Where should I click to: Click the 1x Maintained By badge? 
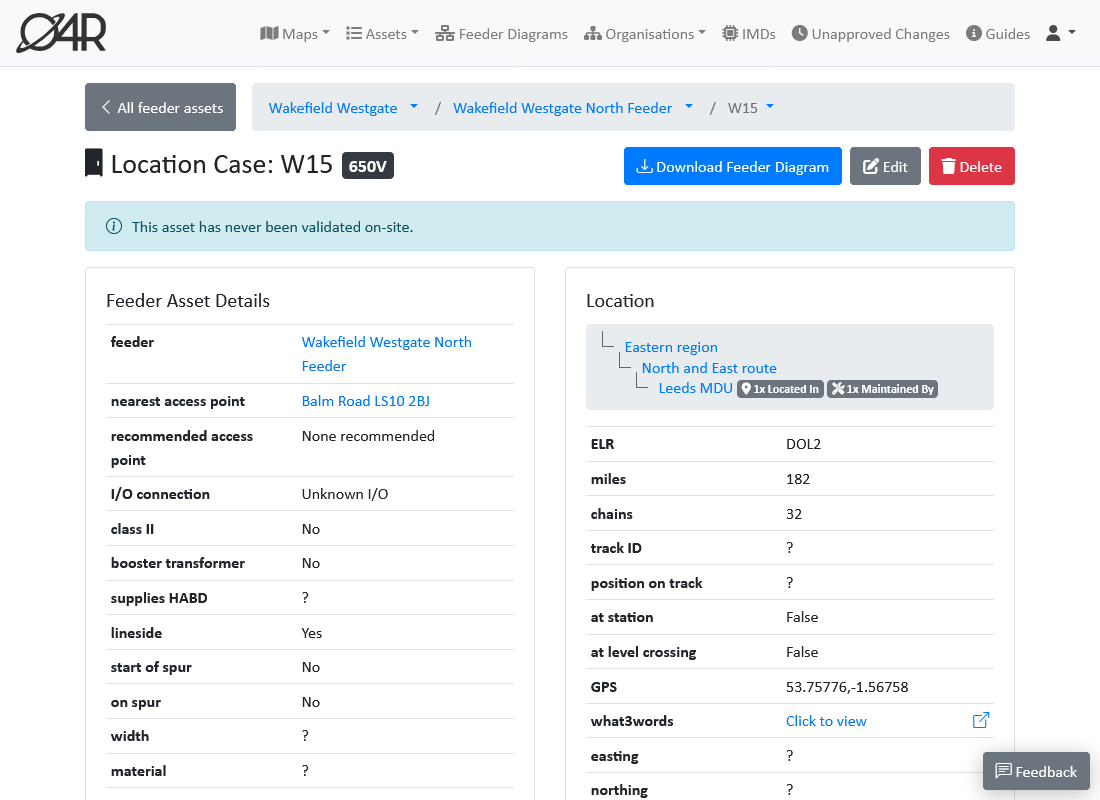(883, 389)
